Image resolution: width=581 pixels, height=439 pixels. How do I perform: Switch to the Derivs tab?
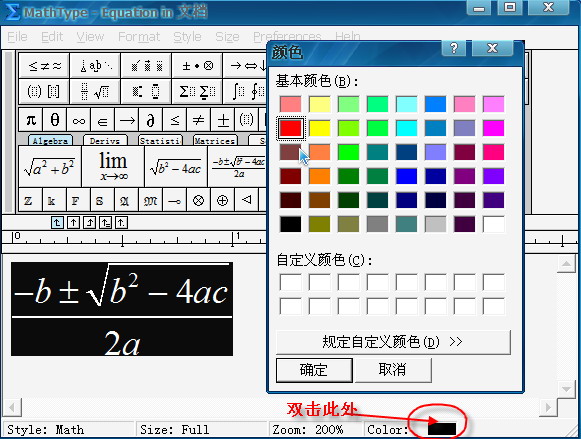coord(105,140)
